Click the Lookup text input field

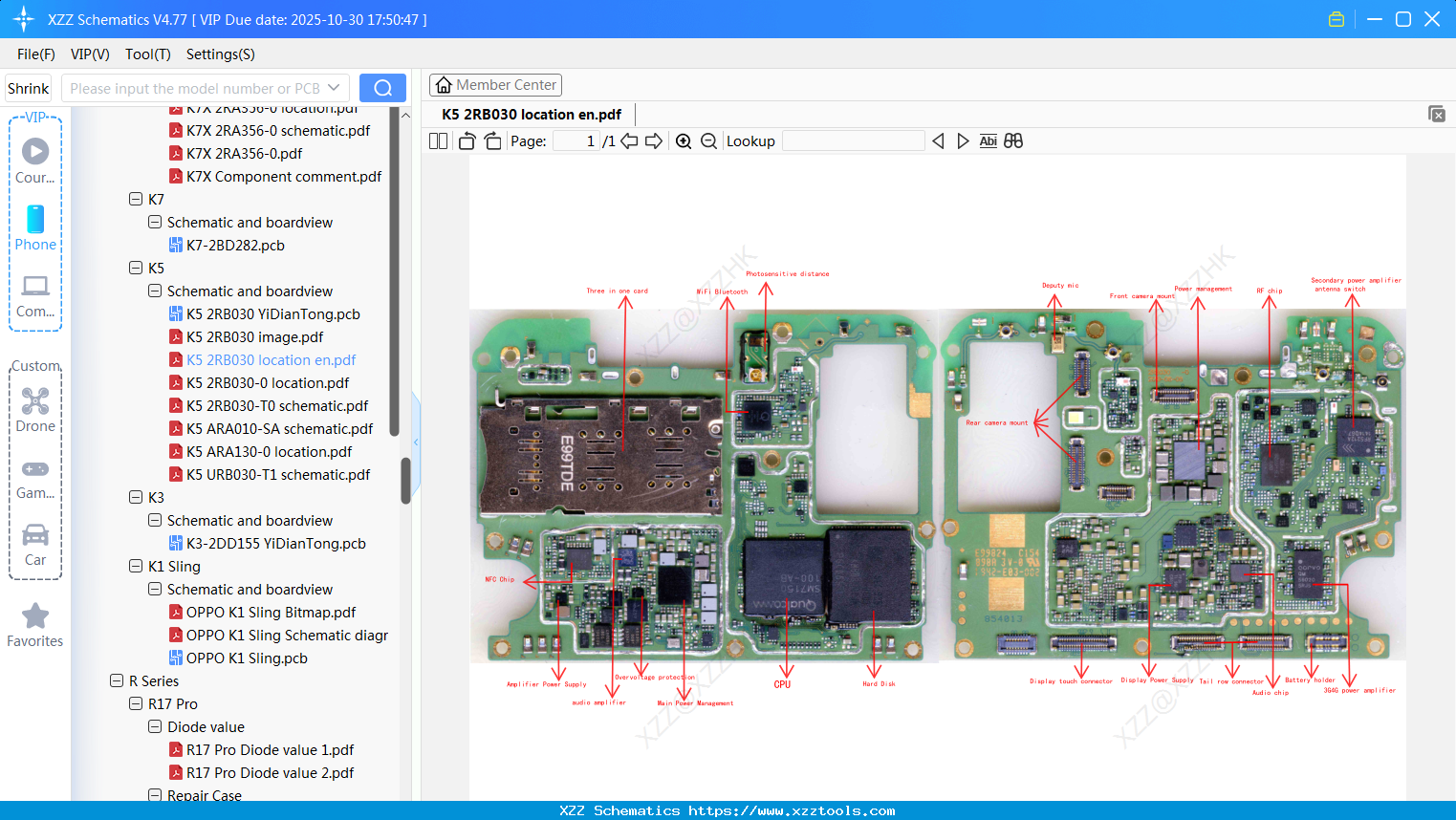click(853, 141)
